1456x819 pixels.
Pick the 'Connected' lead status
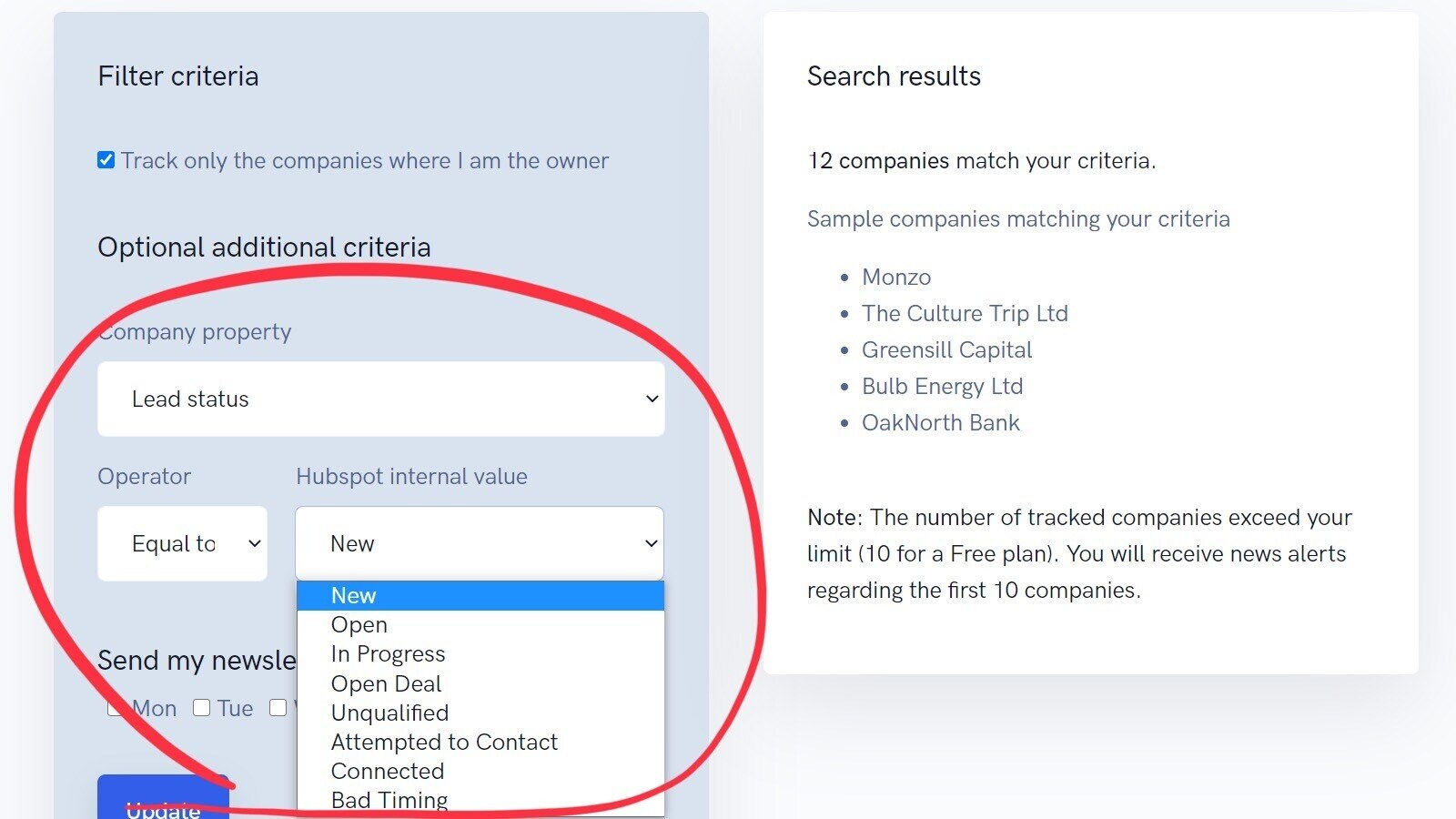(388, 771)
